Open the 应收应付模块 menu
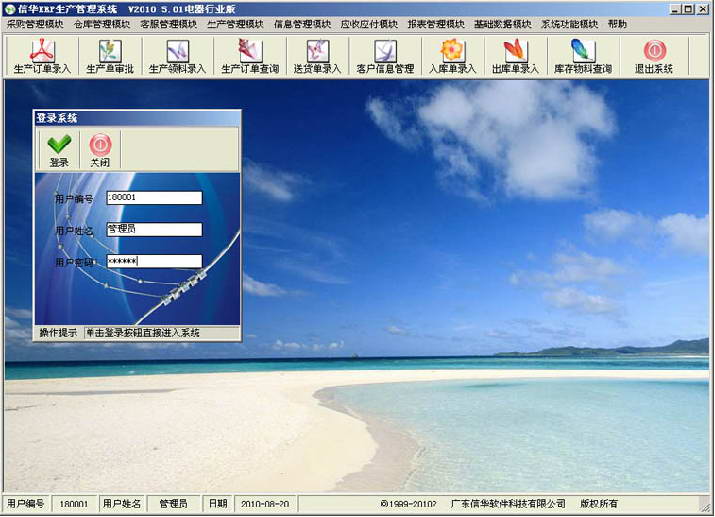This screenshot has width=715, height=517. pyautogui.click(x=369, y=24)
